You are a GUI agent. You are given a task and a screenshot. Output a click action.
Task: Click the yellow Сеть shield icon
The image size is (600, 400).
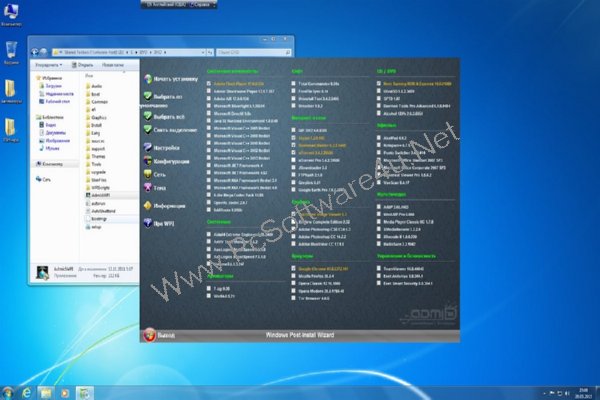148,174
